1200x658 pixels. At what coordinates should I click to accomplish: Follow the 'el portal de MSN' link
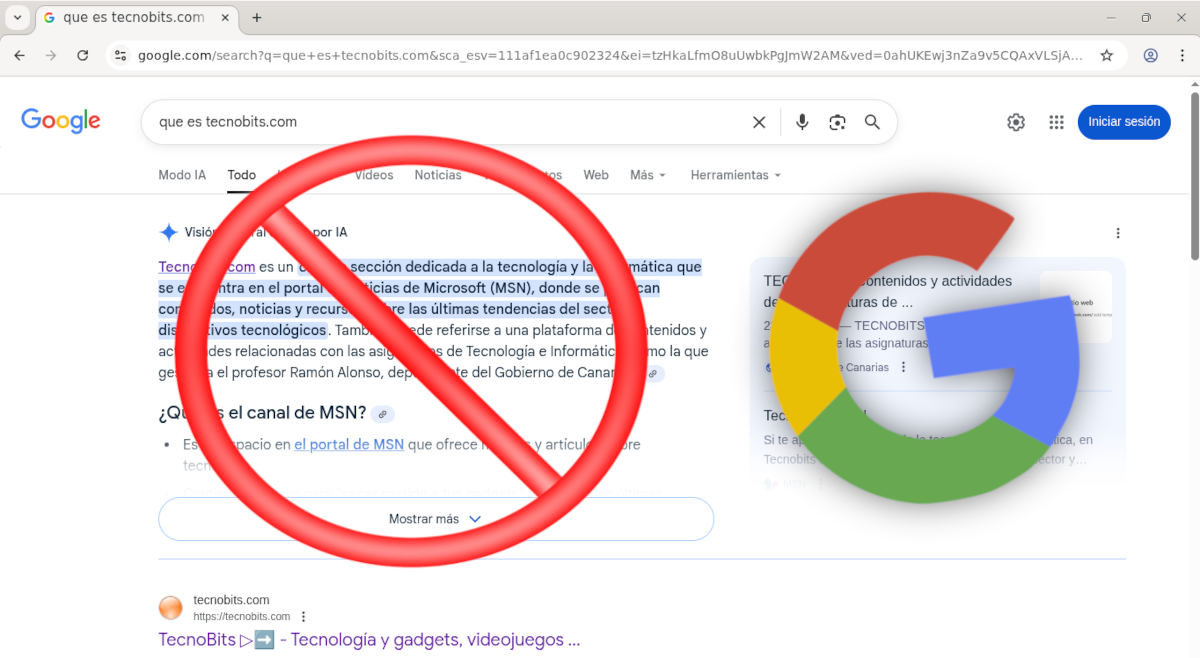(349, 444)
